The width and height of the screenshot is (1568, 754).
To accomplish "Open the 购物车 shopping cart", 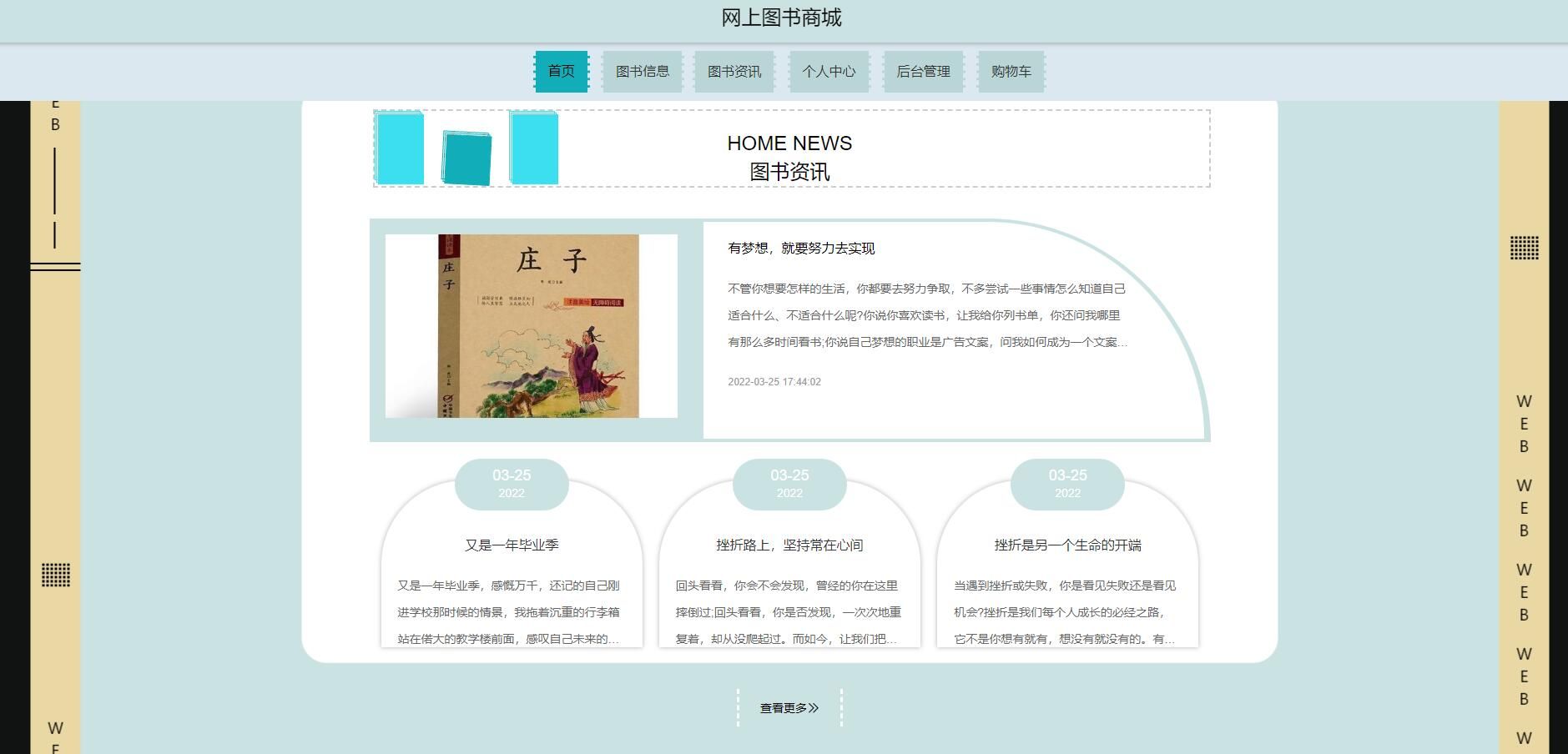I will coord(1011,72).
